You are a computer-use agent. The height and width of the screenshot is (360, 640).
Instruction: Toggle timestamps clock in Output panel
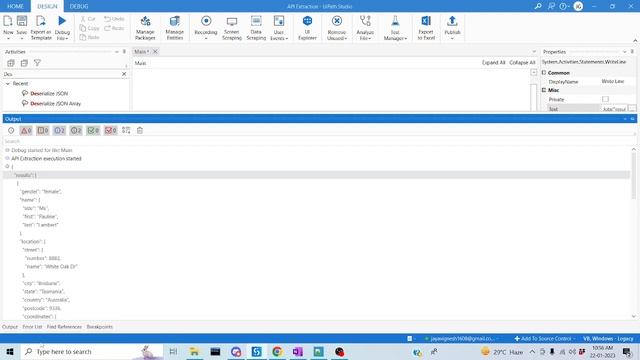coord(11,131)
